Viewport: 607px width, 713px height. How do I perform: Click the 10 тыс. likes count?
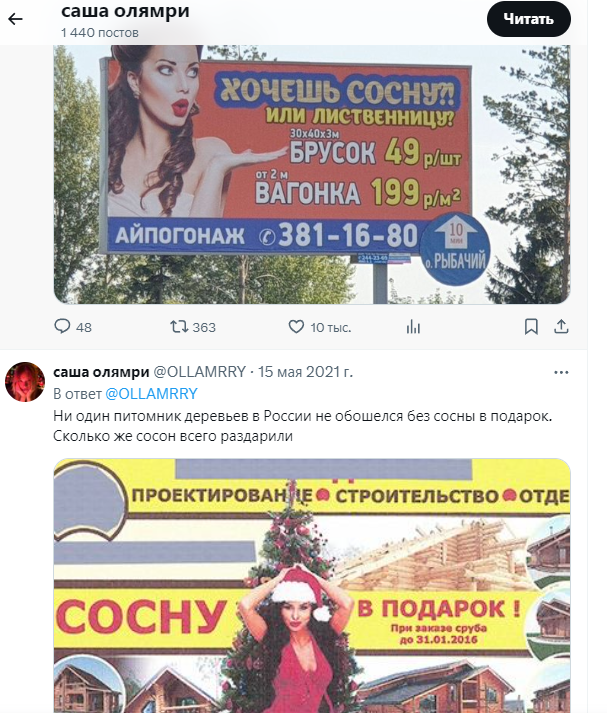(331, 327)
